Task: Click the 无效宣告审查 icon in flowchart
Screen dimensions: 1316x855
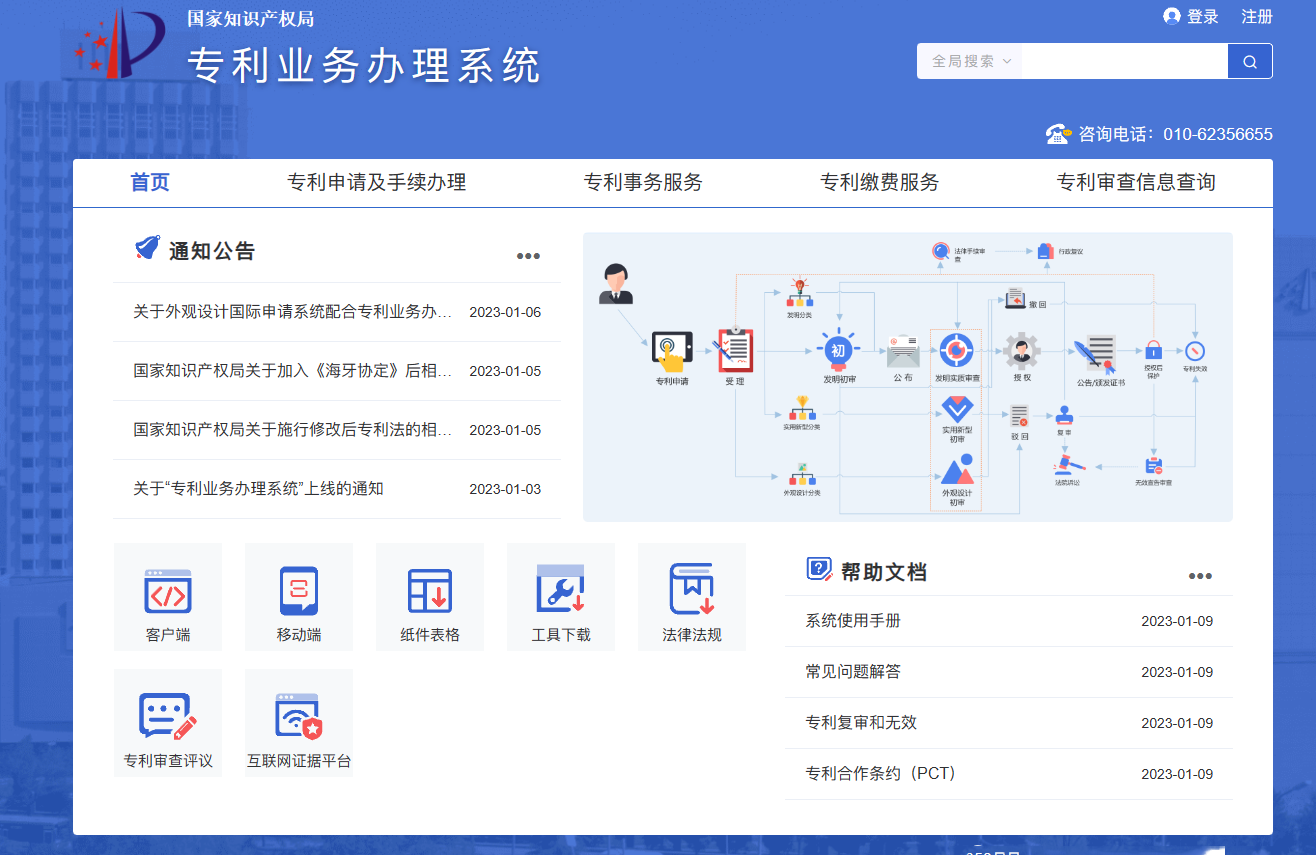Action: (1154, 466)
